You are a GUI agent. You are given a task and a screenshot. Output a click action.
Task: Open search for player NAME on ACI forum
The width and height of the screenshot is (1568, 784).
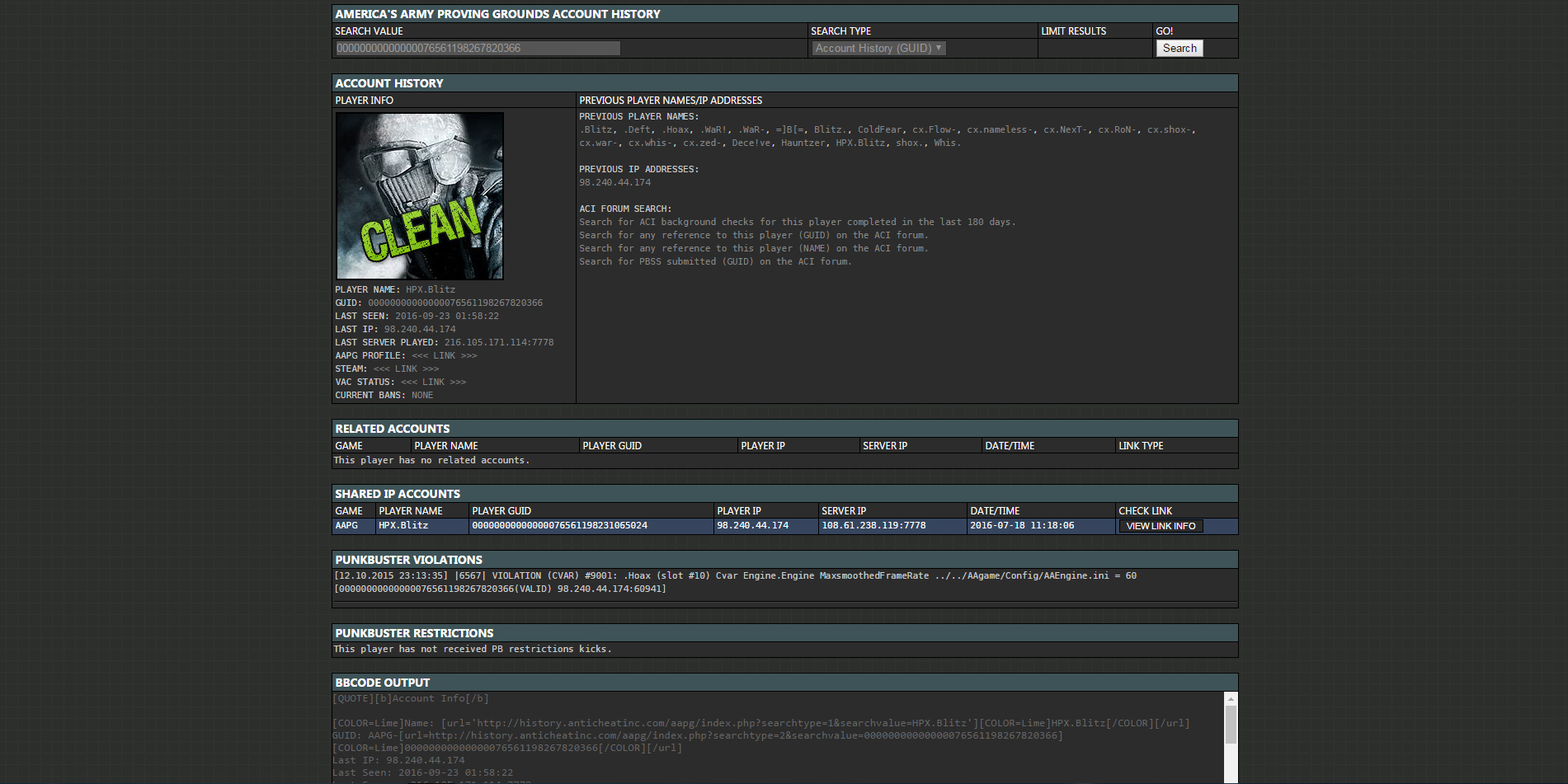[754, 248]
